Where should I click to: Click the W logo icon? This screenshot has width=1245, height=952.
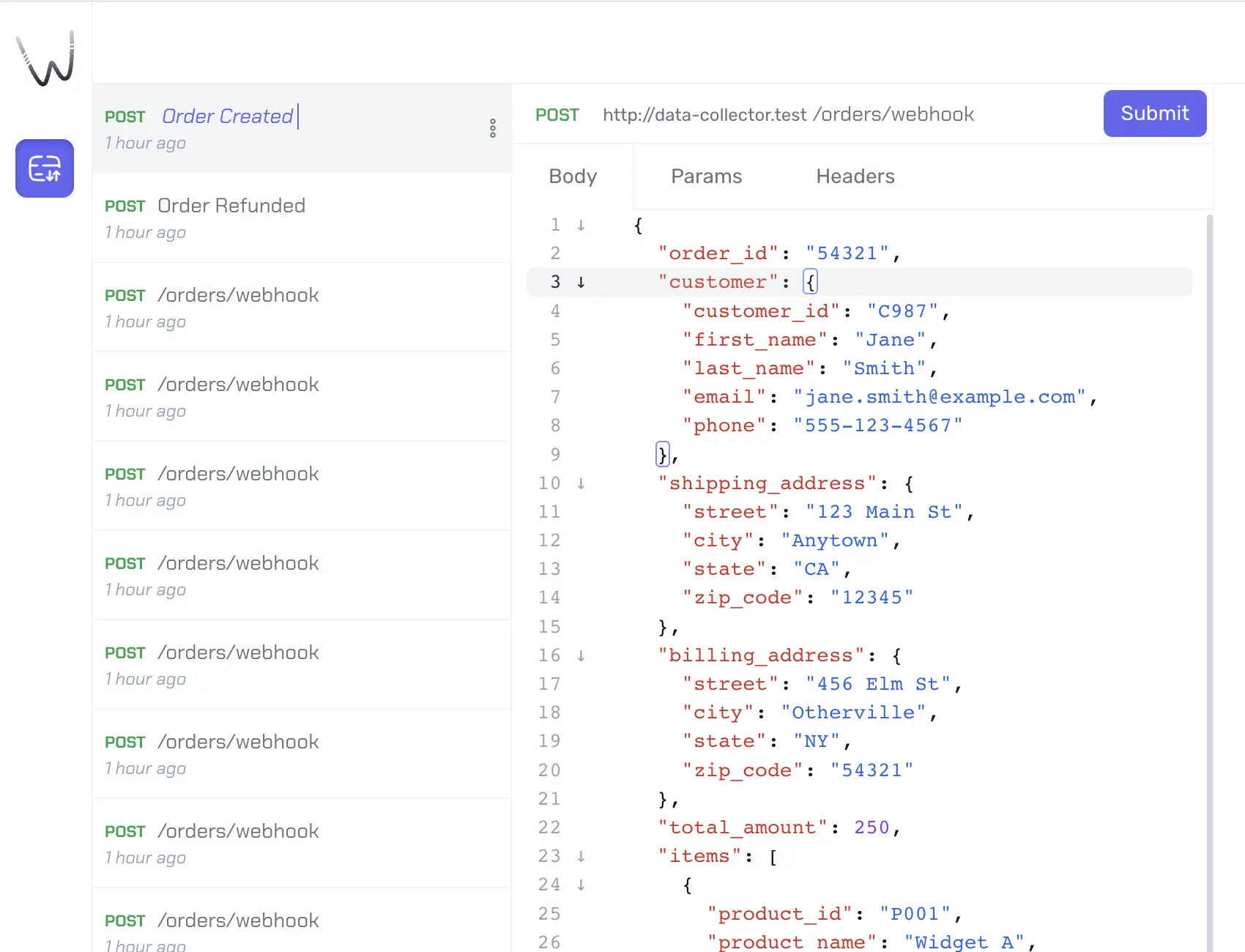coord(45,59)
